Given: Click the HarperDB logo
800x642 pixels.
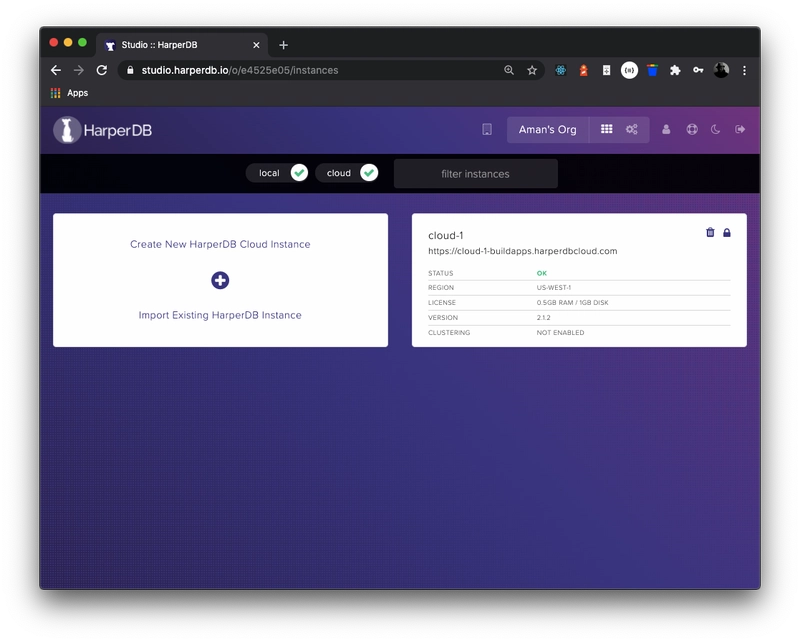Looking at the screenshot, I should coord(103,130).
